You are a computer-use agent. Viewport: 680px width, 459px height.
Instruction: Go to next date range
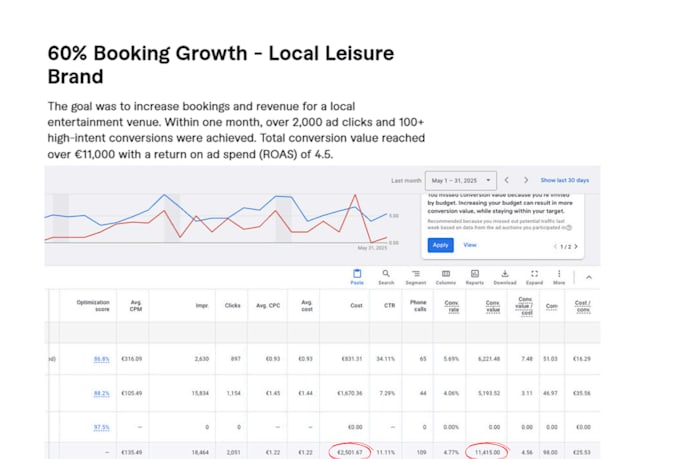526,180
